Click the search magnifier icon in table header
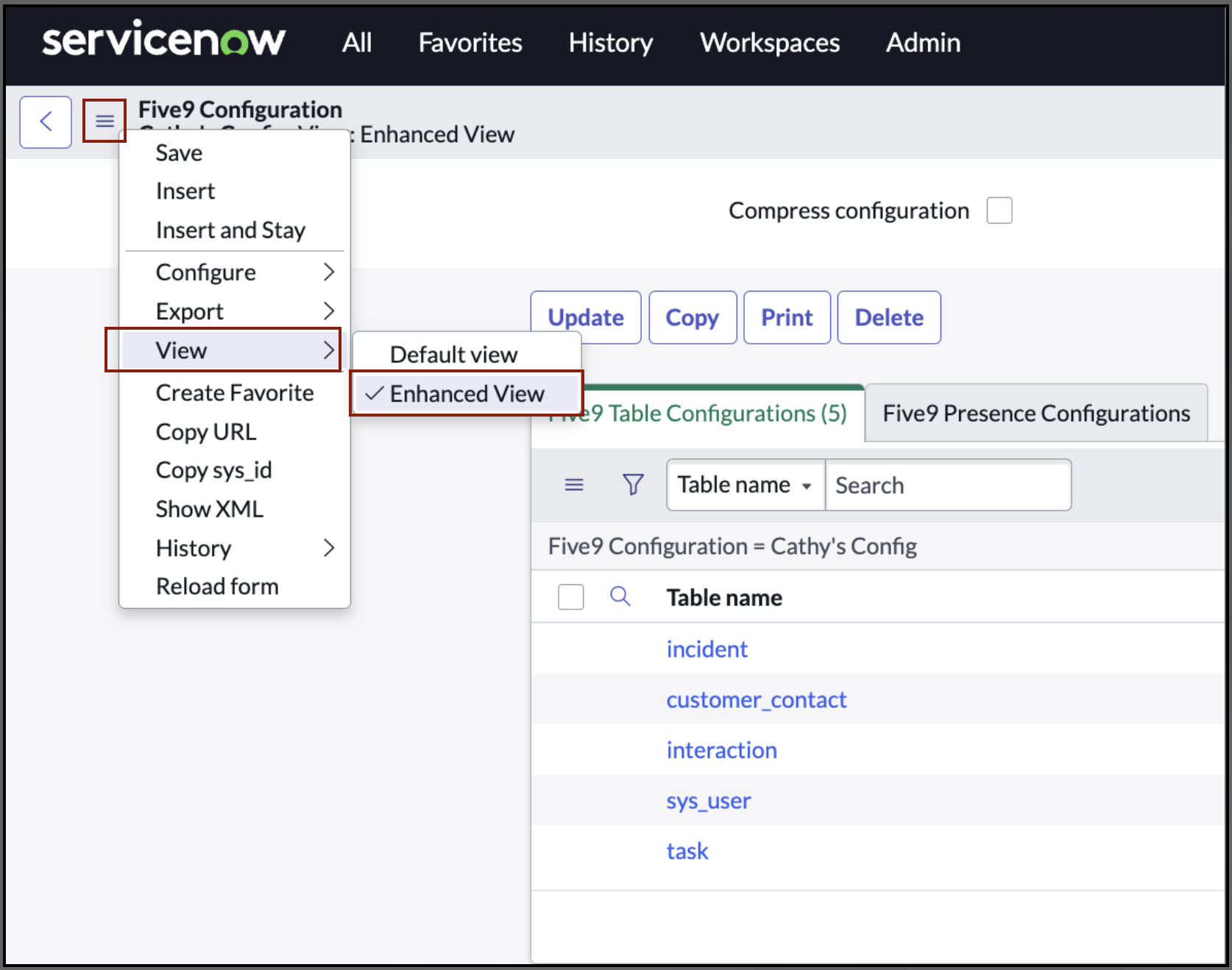This screenshot has height=970, width=1232. coord(620,596)
